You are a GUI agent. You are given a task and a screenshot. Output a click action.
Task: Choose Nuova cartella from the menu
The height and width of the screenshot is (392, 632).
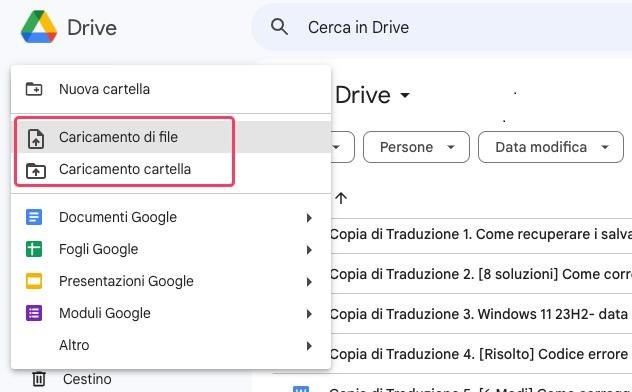pos(171,89)
